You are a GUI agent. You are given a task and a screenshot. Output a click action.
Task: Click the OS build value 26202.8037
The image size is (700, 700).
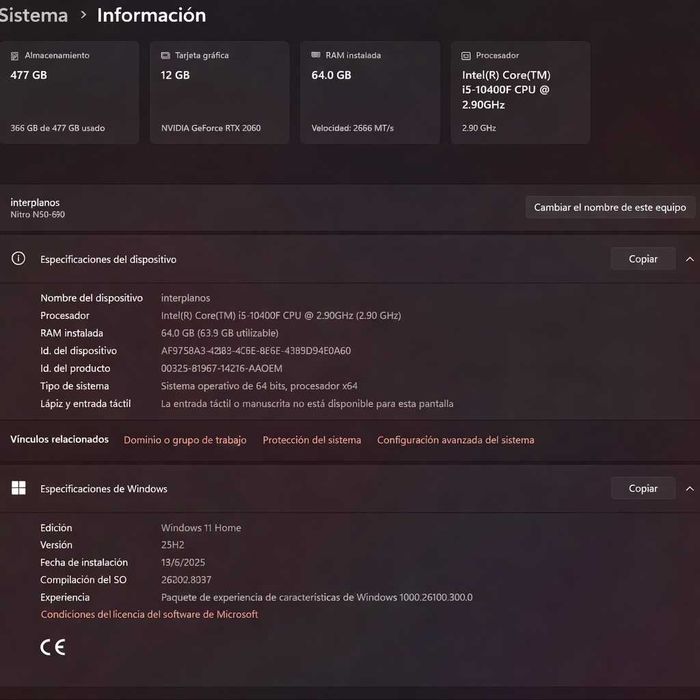[186, 579]
